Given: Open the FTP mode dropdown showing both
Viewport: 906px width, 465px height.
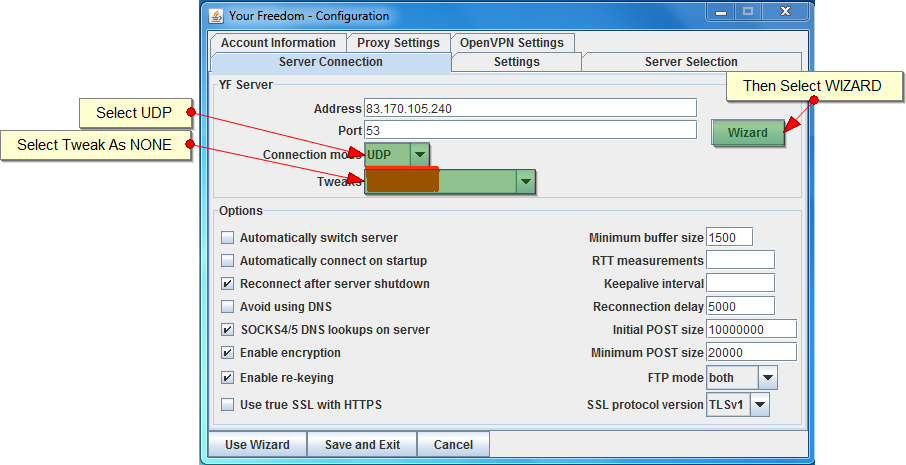Looking at the screenshot, I should pyautogui.click(x=742, y=378).
